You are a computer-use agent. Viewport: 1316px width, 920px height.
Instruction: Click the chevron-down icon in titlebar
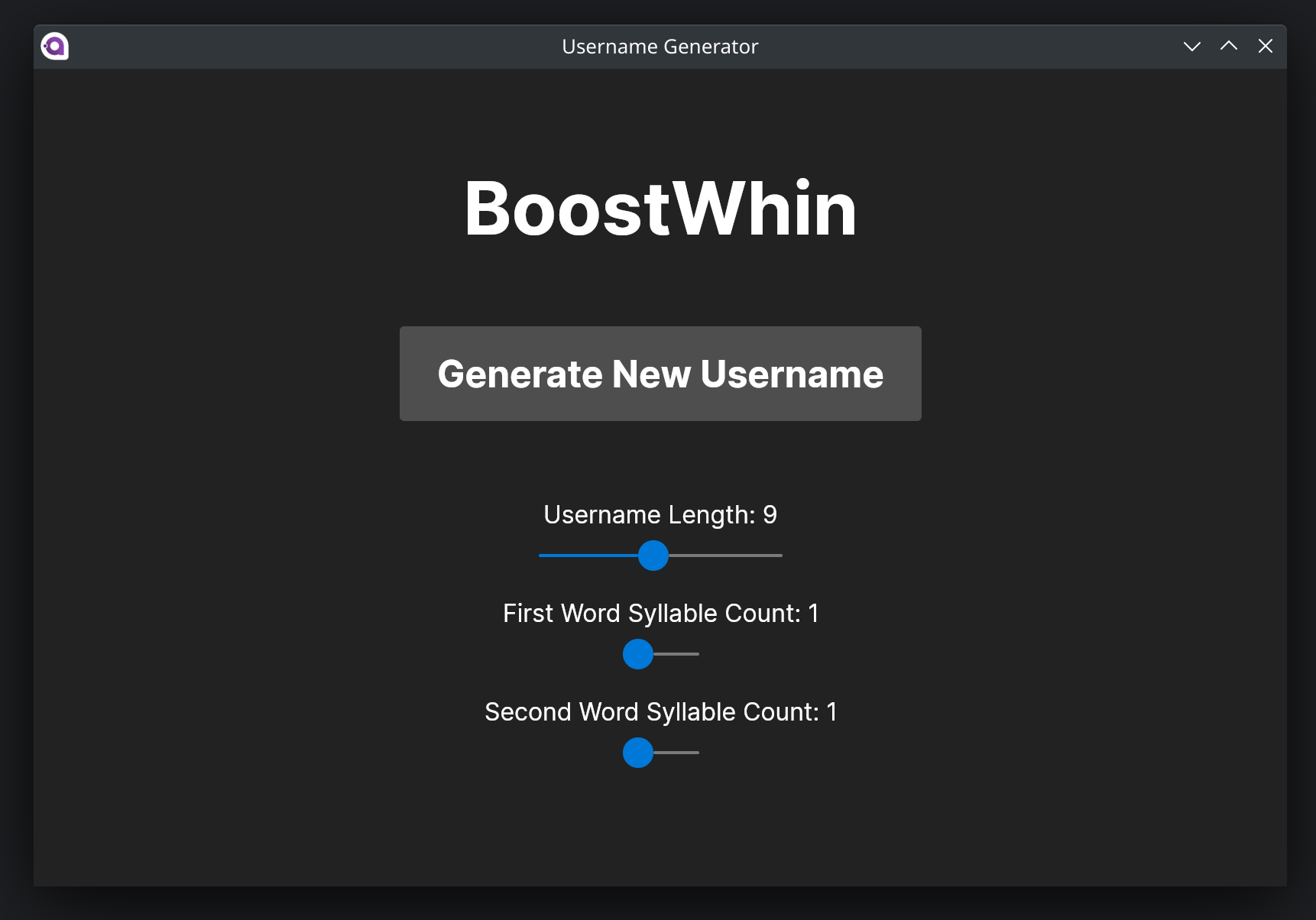click(1191, 47)
